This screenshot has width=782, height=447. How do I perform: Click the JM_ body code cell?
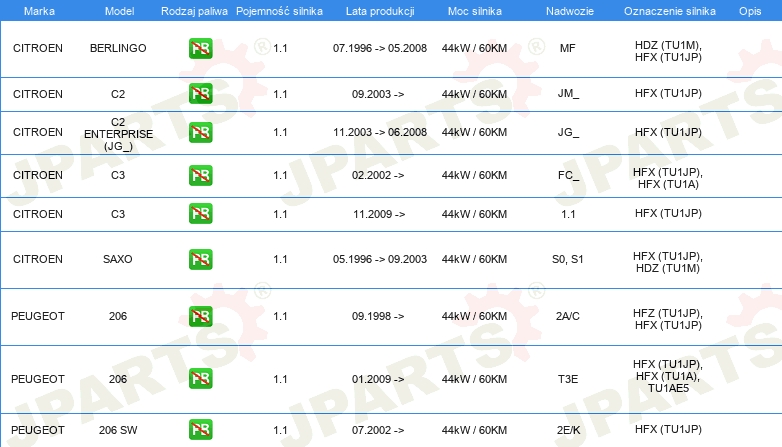[x=568, y=94]
